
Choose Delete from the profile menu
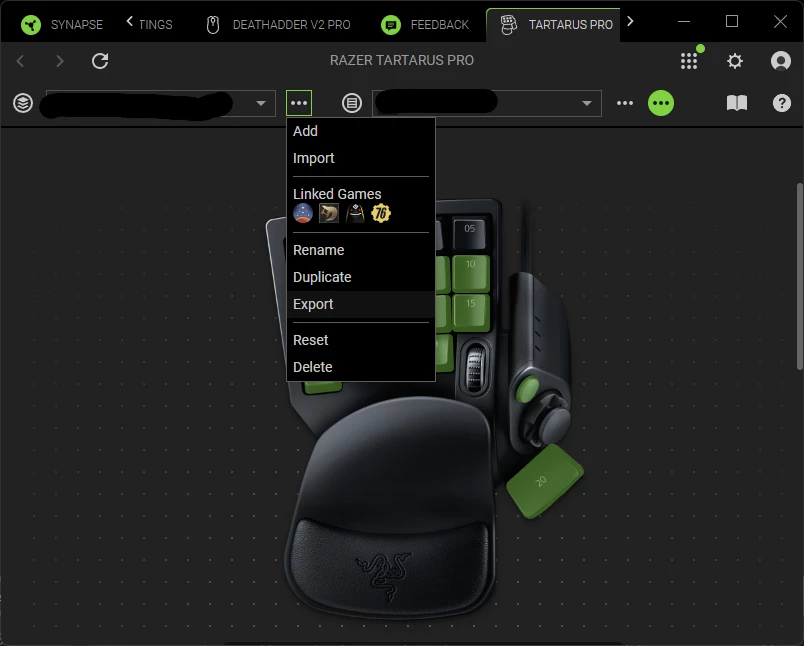[x=360, y=367]
